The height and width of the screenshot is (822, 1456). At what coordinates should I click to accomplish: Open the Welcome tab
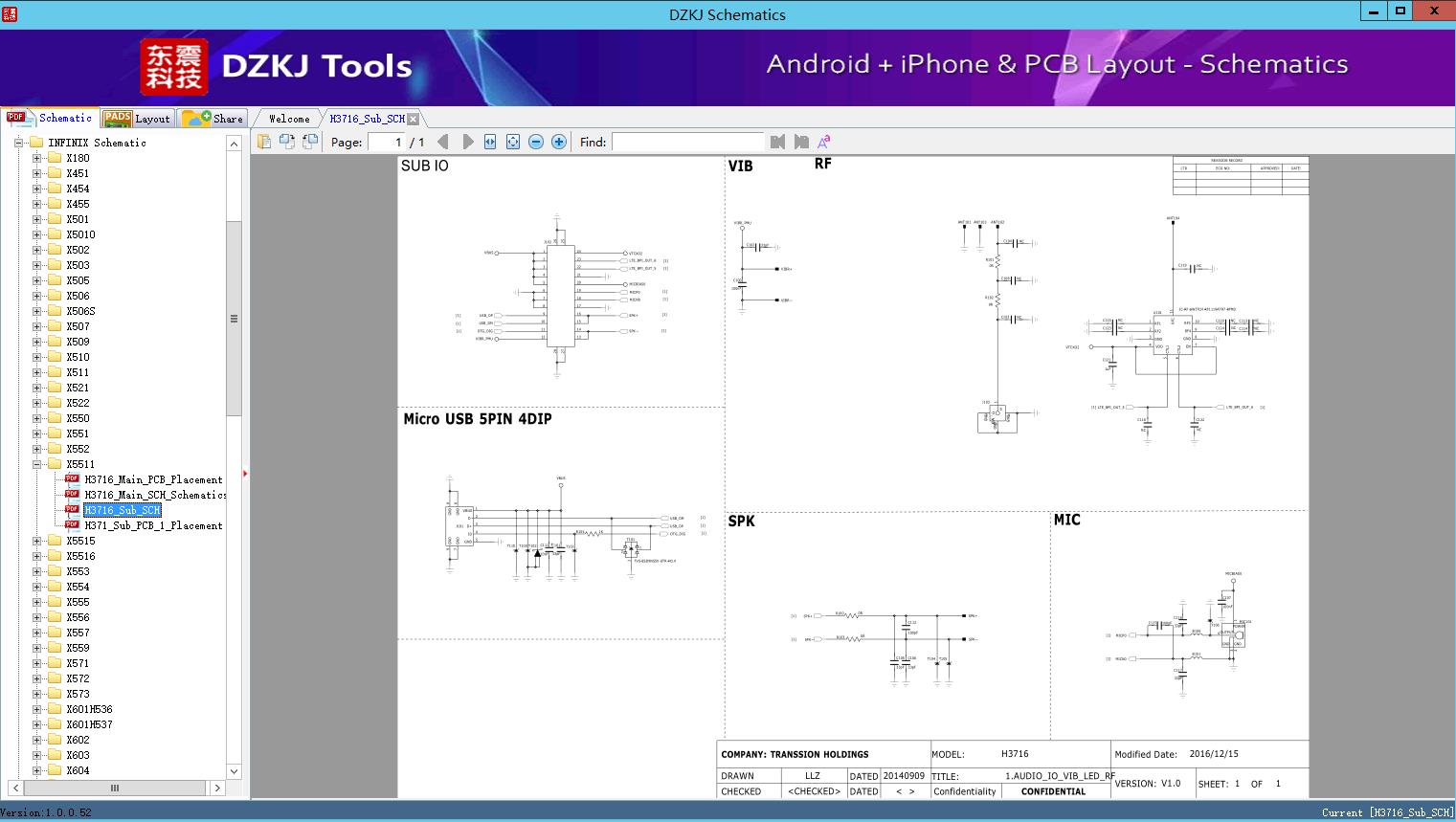click(289, 119)
